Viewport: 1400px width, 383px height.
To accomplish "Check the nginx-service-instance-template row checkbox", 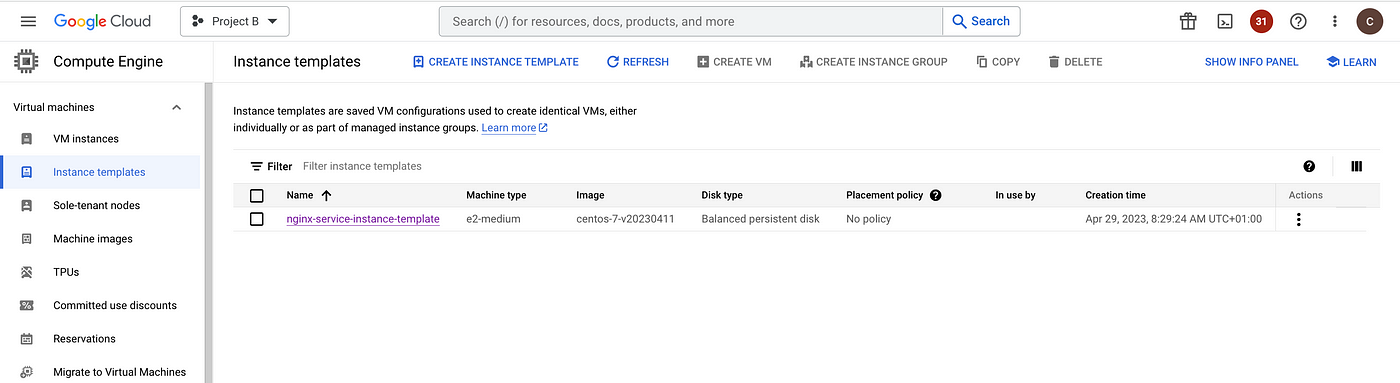I will (x=257, y=219).
